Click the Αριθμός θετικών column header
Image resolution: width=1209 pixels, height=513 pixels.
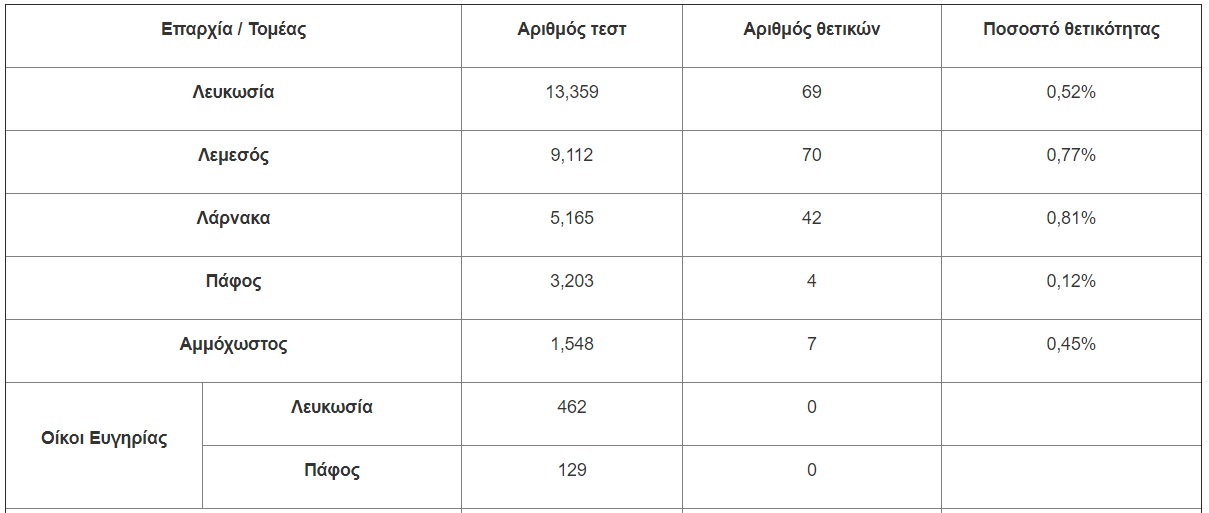(811, 30)
